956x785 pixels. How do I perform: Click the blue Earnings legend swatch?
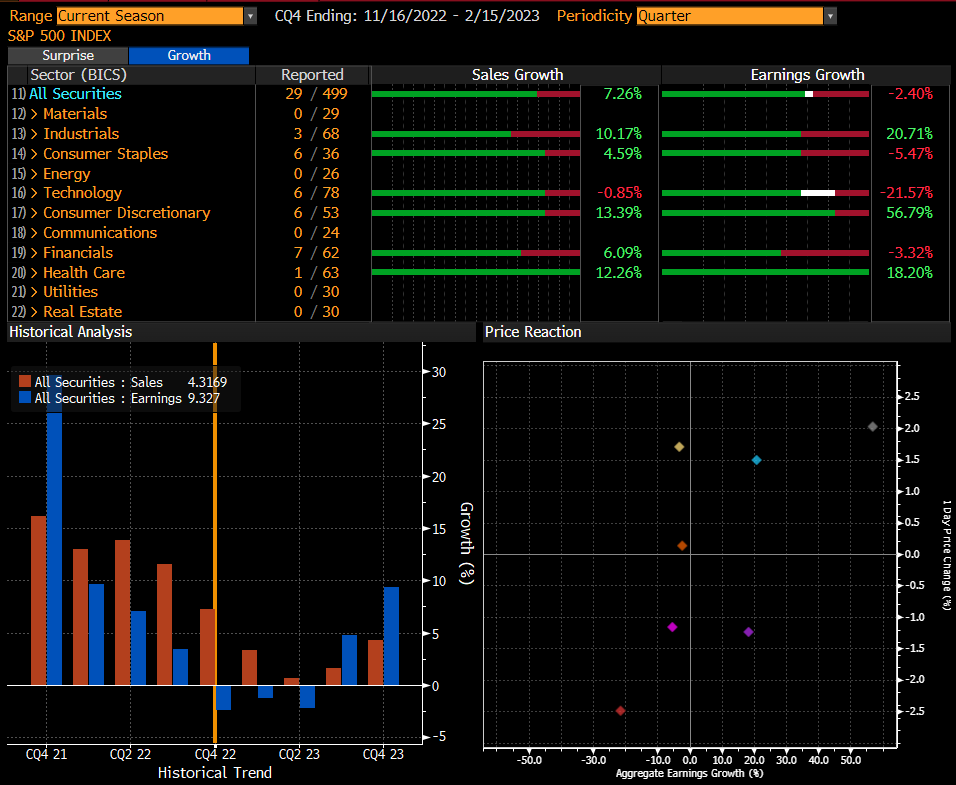click(x=25, y=398)
